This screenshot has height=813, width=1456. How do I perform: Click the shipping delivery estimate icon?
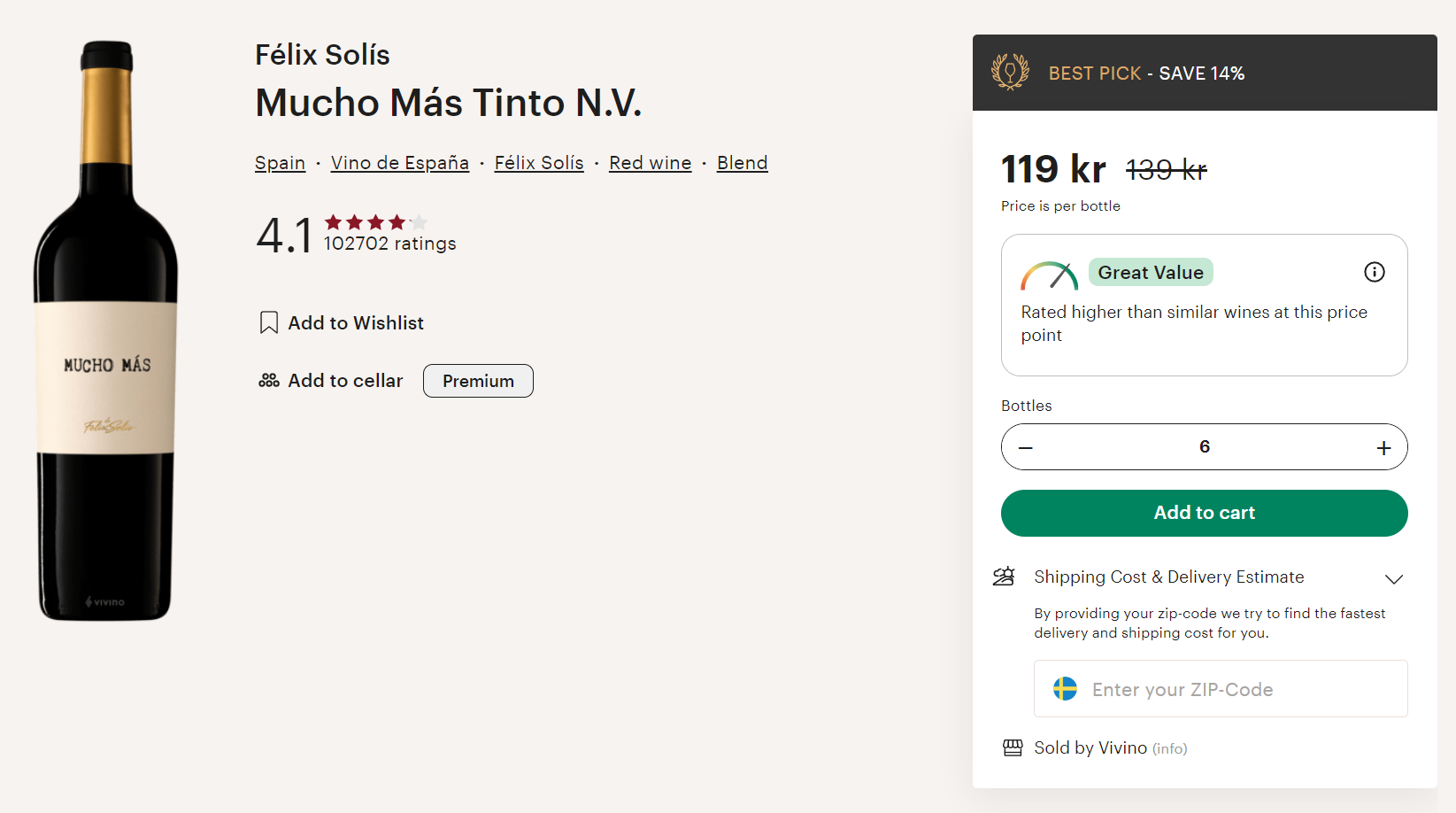pyautogui.click(x=1004, y=577)
